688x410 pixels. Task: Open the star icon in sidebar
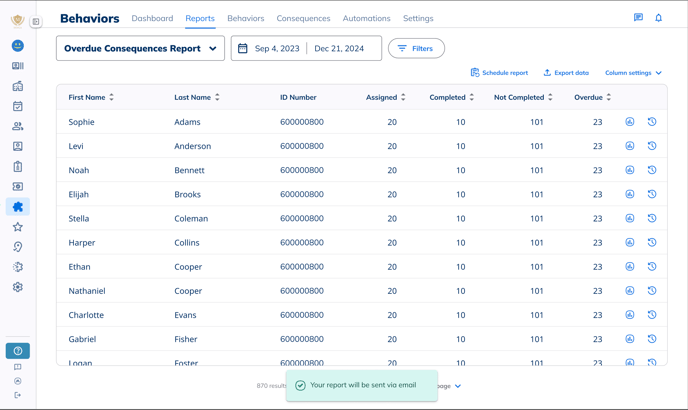[x=18, y=227]
